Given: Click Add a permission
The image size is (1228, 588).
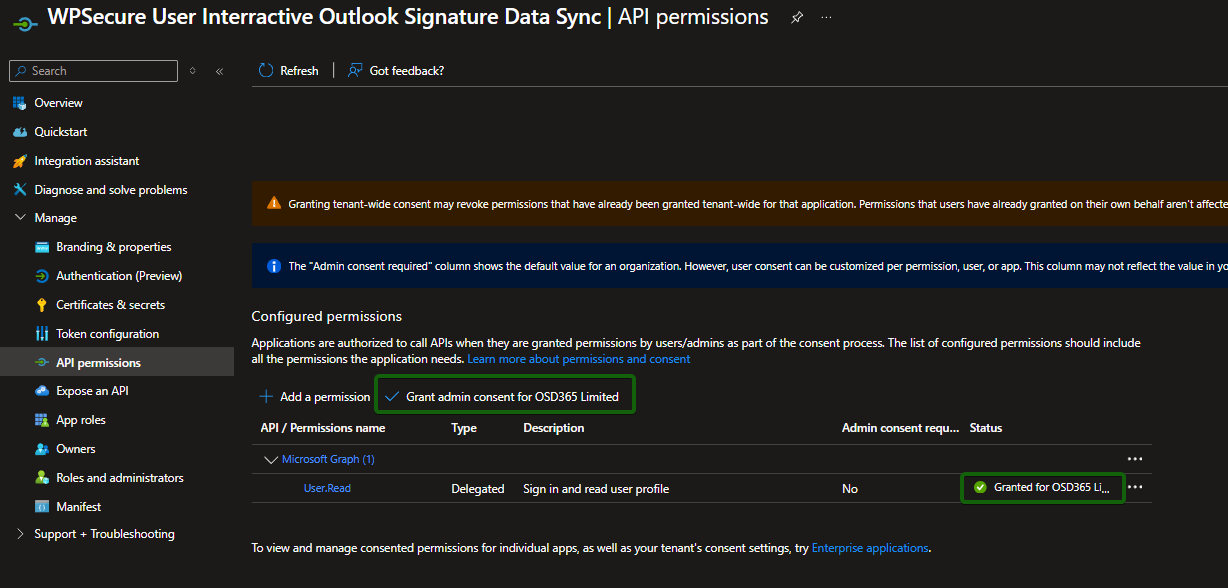Looking at the screenshot, I should [x=315, y=397].
